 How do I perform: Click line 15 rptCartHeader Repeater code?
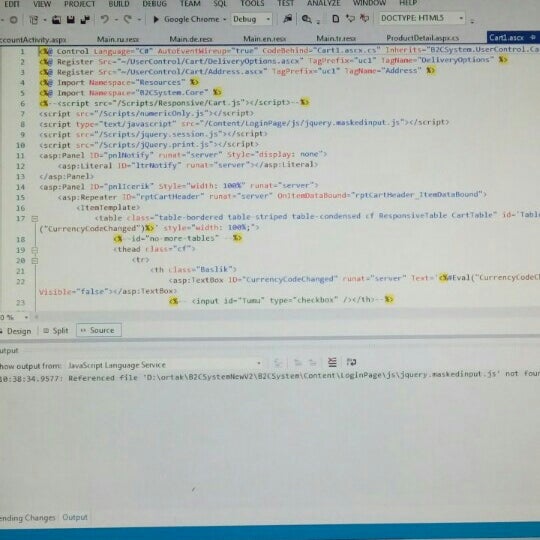click(x=272, y=196)
